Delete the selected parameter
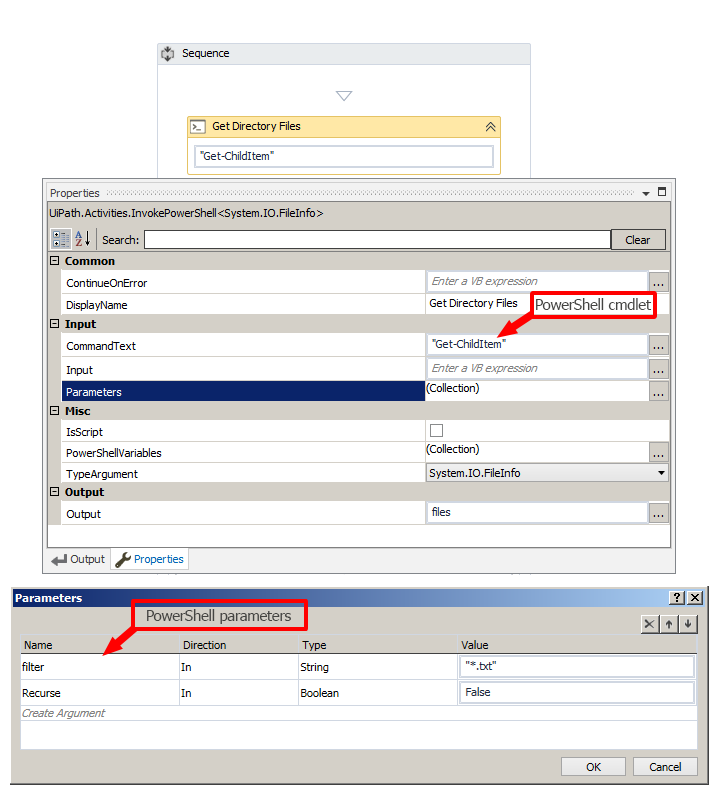The width and height of the screenshot is (726, 793). pyautogui.click(x=650, y=624)
